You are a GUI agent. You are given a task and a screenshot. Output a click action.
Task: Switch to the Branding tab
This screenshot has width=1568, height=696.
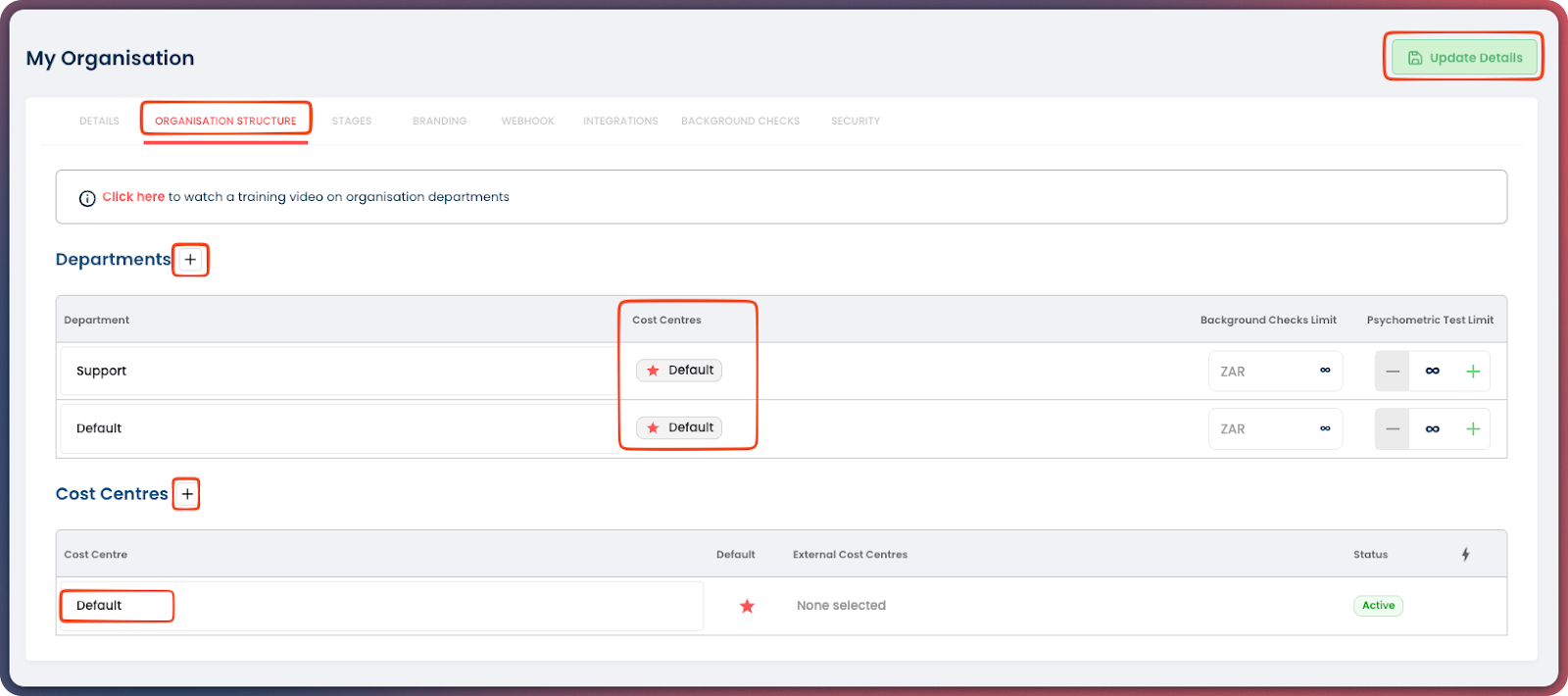pyautogui.click(x=439, y=122)
